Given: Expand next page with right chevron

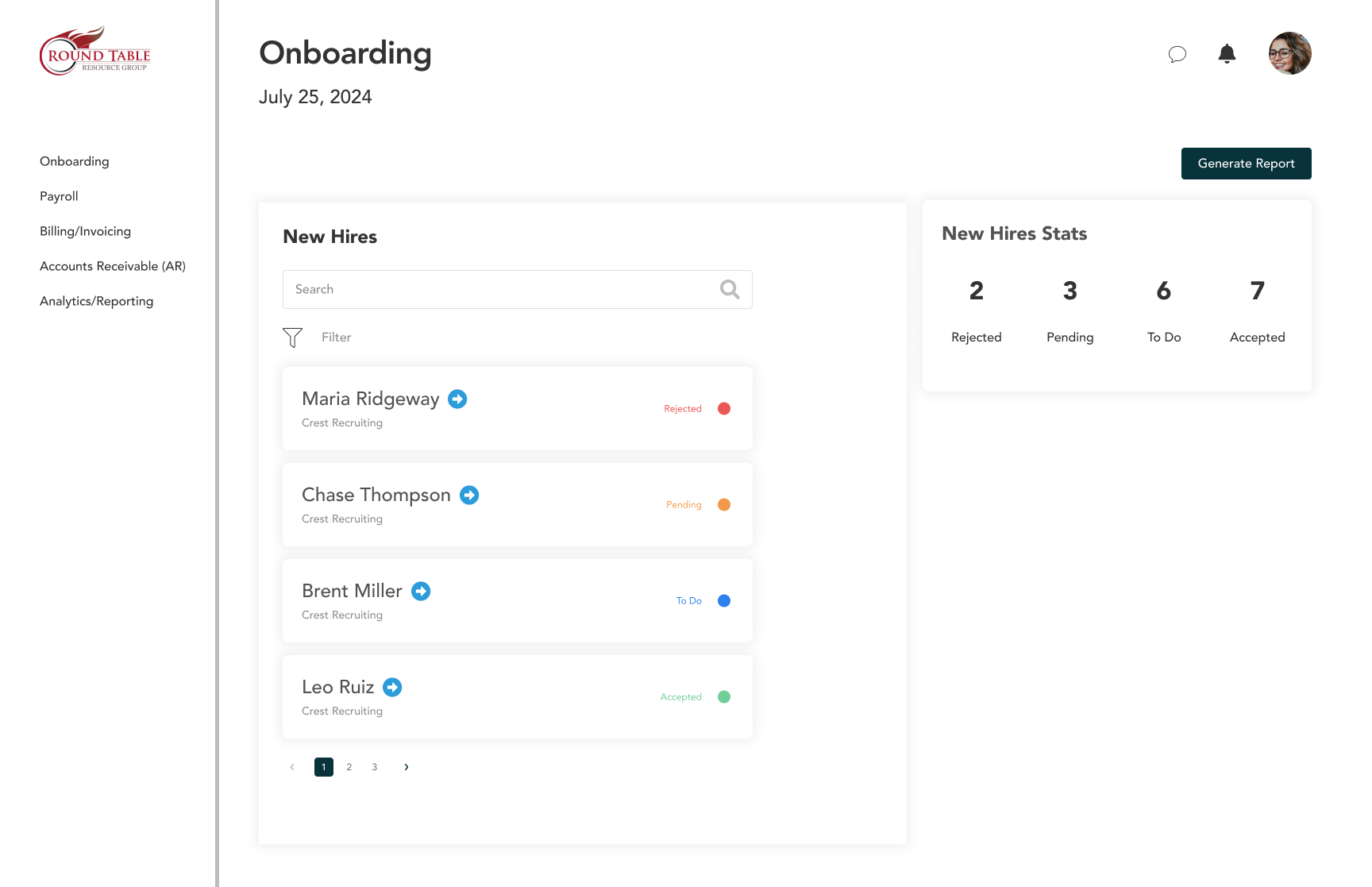Looking at the screenshot, I should coord(406,766).
